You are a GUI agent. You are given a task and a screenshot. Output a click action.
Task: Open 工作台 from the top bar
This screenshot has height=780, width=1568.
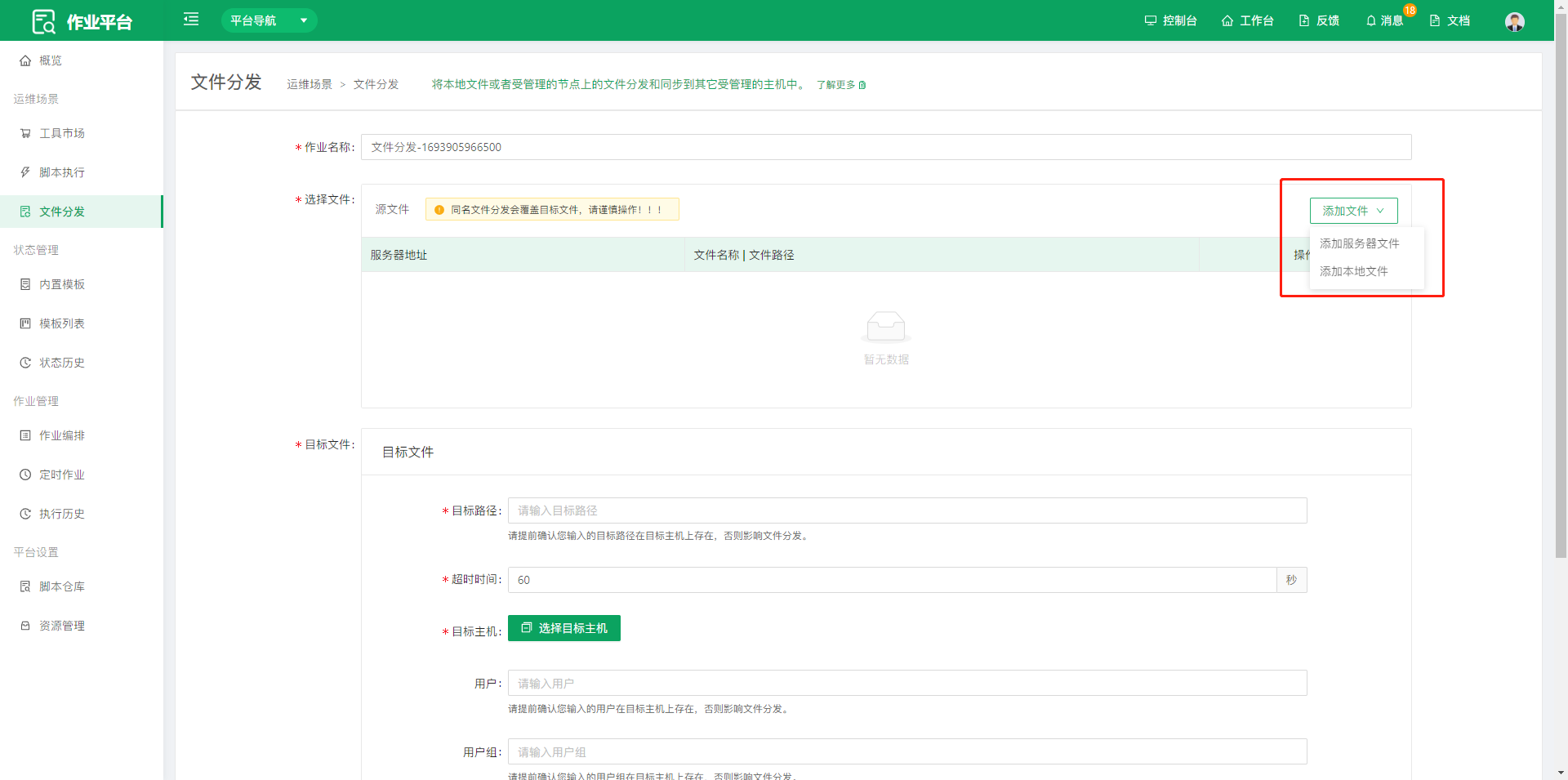pos(1247,20)
